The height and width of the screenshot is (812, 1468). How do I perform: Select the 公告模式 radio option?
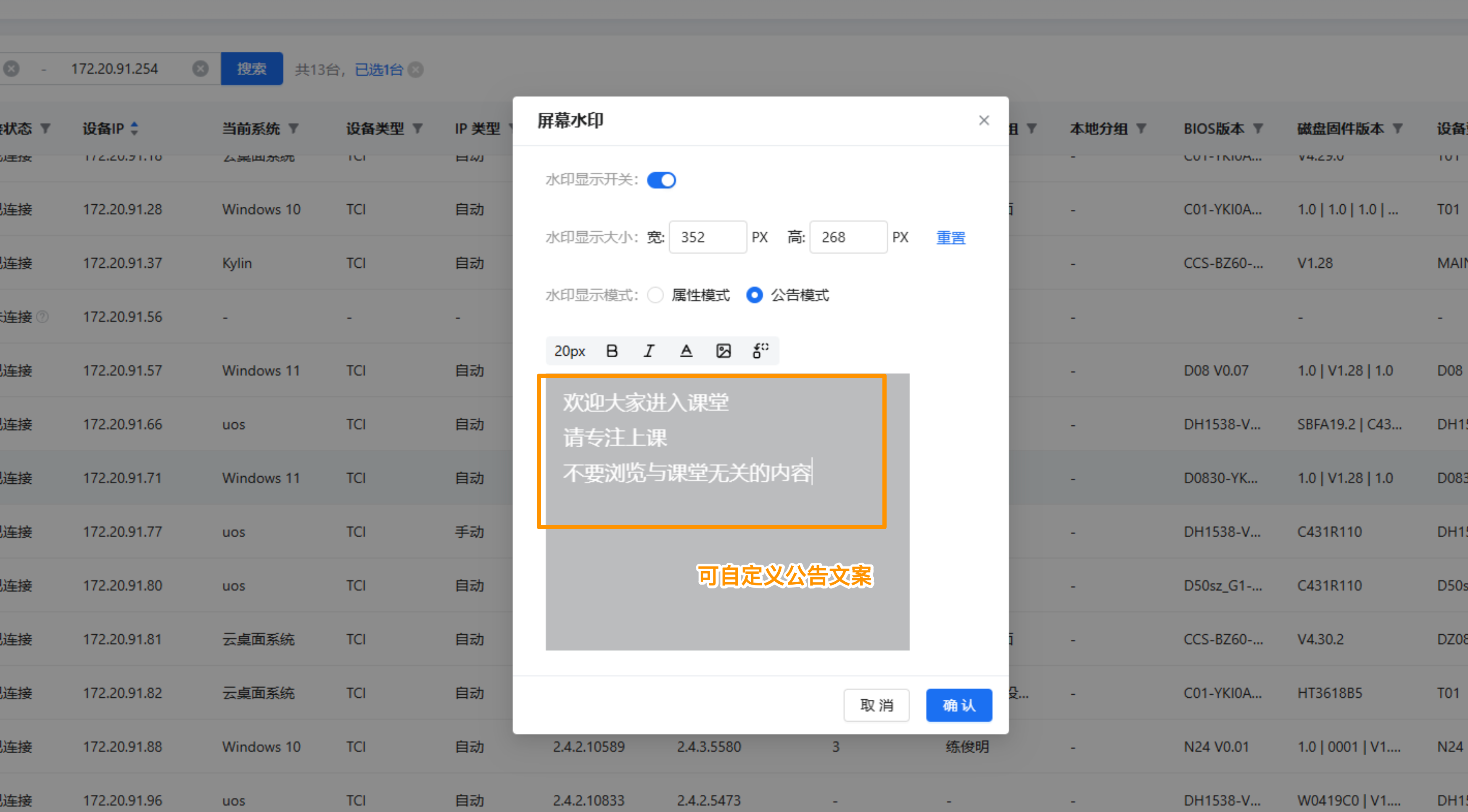(755, 295)
